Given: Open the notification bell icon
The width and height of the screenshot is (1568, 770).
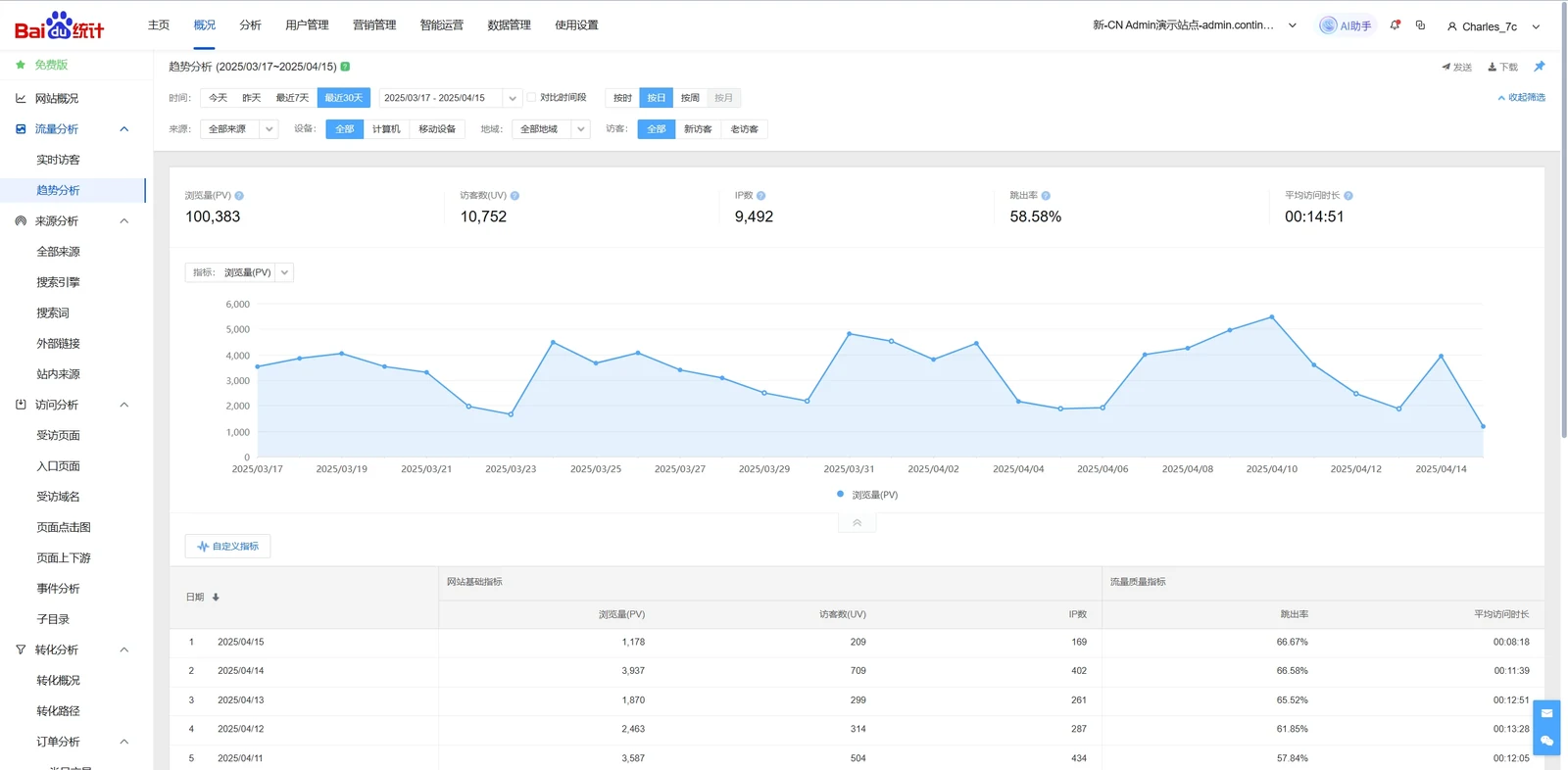Looking at the screenshot, I should (1395, 25).
